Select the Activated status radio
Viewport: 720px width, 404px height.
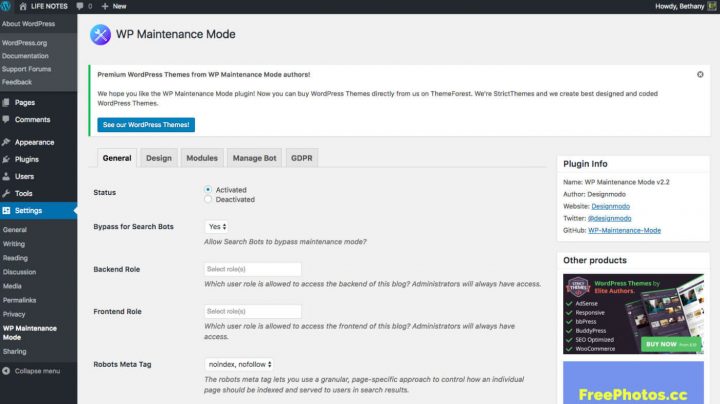pos(208,189)
